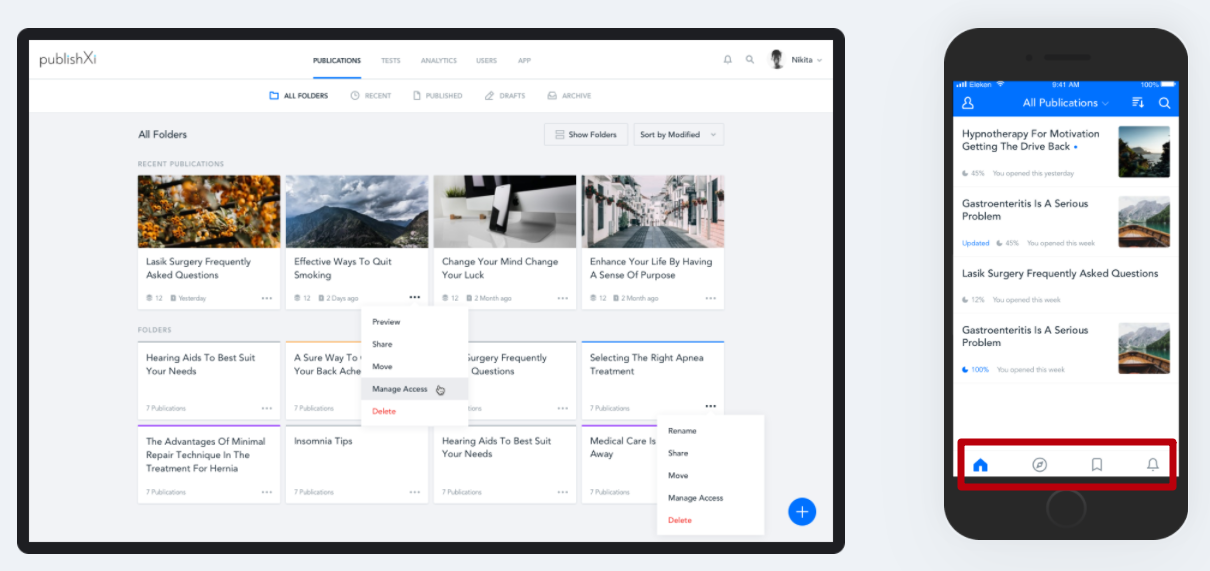Tap thumbnail of Gastroenteritis item at 100%

point(1144,348)
